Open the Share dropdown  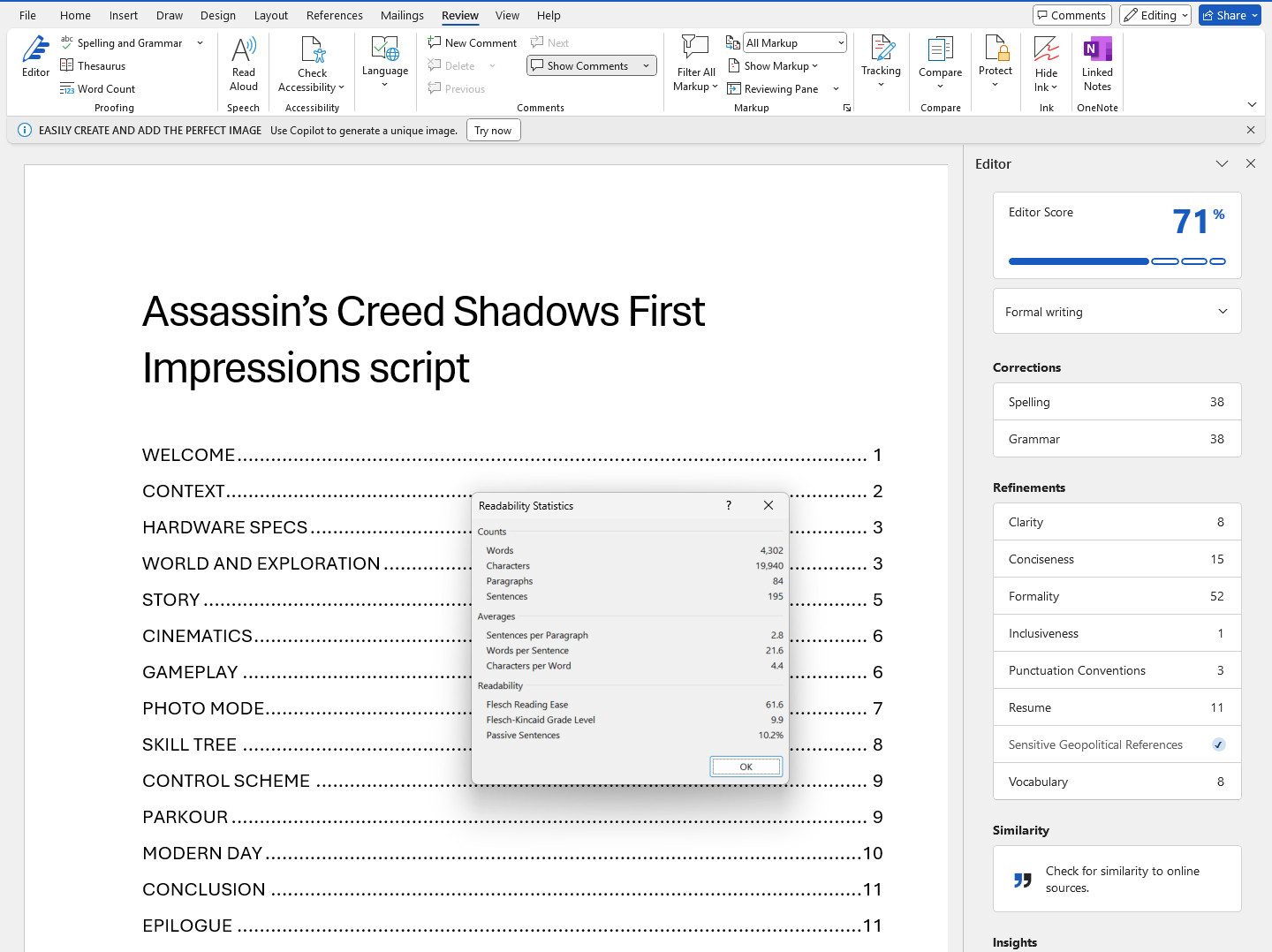coord(1254,15)
